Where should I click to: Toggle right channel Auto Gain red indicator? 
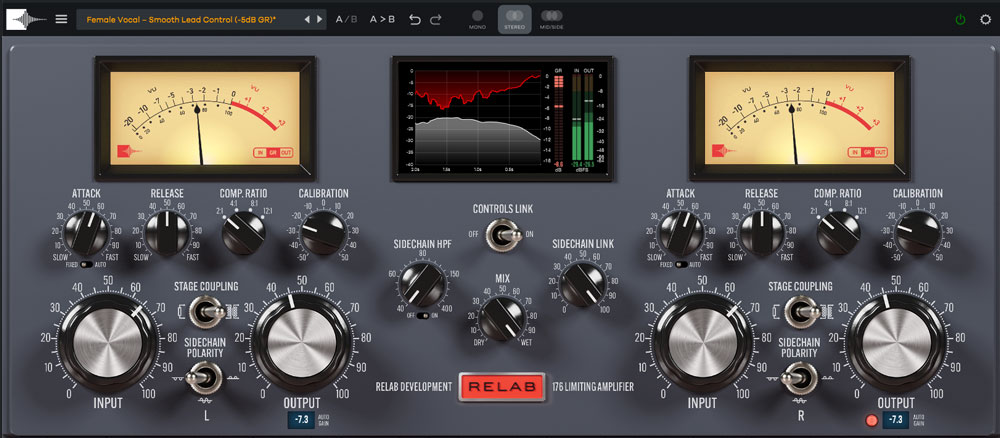click(872, 420)
